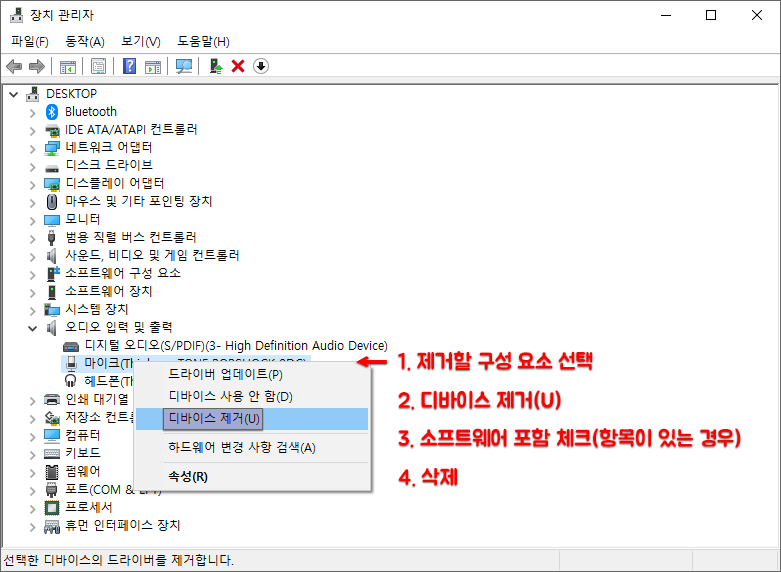The width and height of the screenshot is (781, 572).
Task: Choose 드라이버 업데이트(P) from context menu
Action: [x=252, y=374]
